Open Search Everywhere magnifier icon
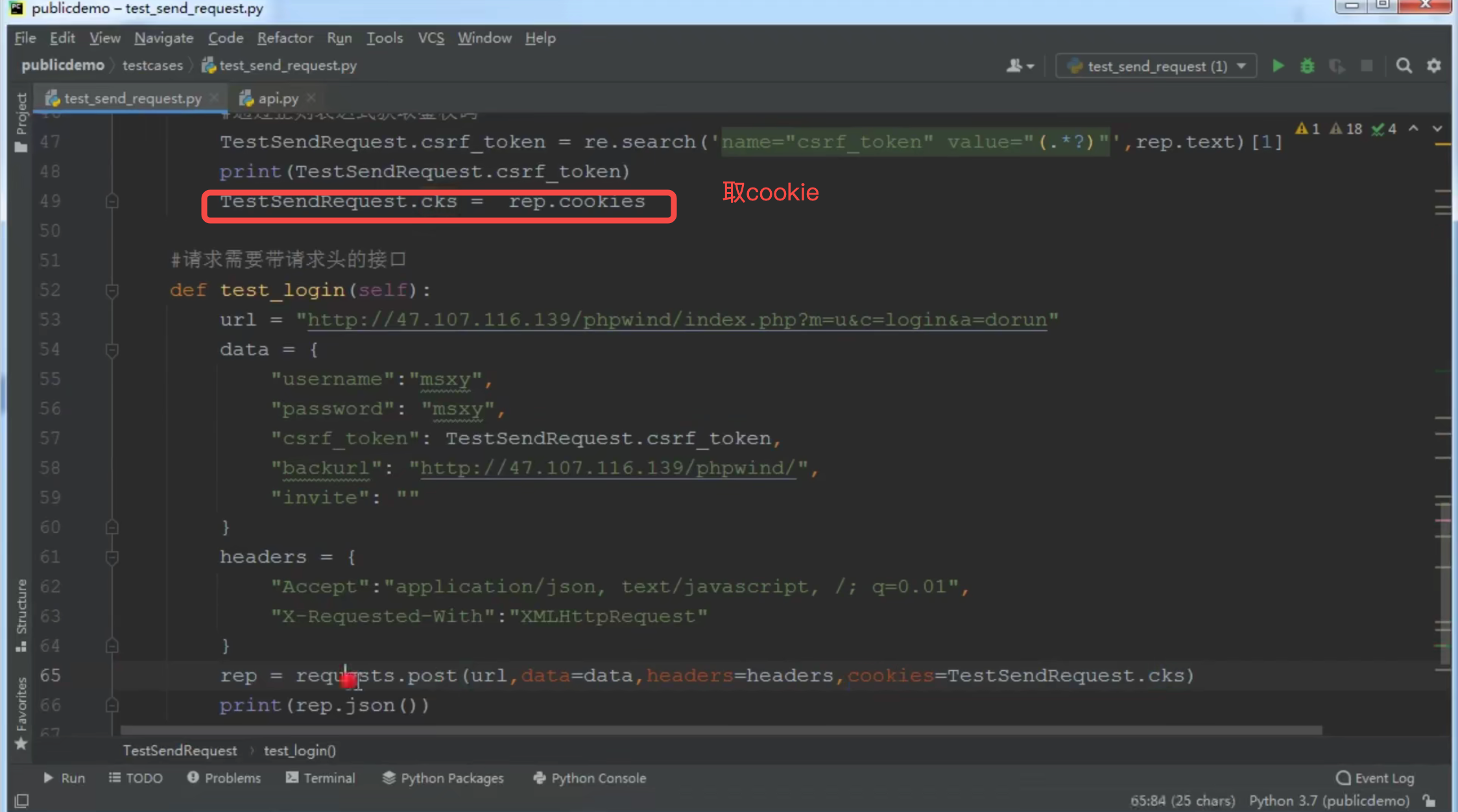Viewport: 1458px width, 812px height. click(x=1404, y=66)
